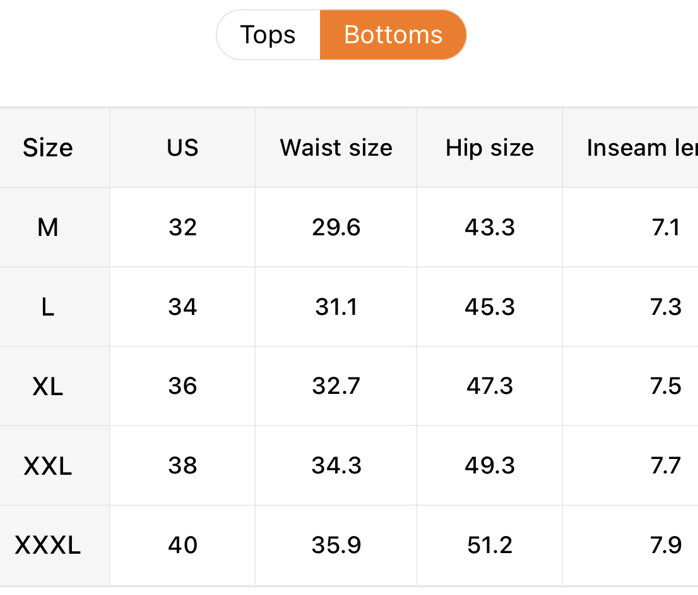Select the XL size row label
Screen dimensions: 698x595
point(48,386)
